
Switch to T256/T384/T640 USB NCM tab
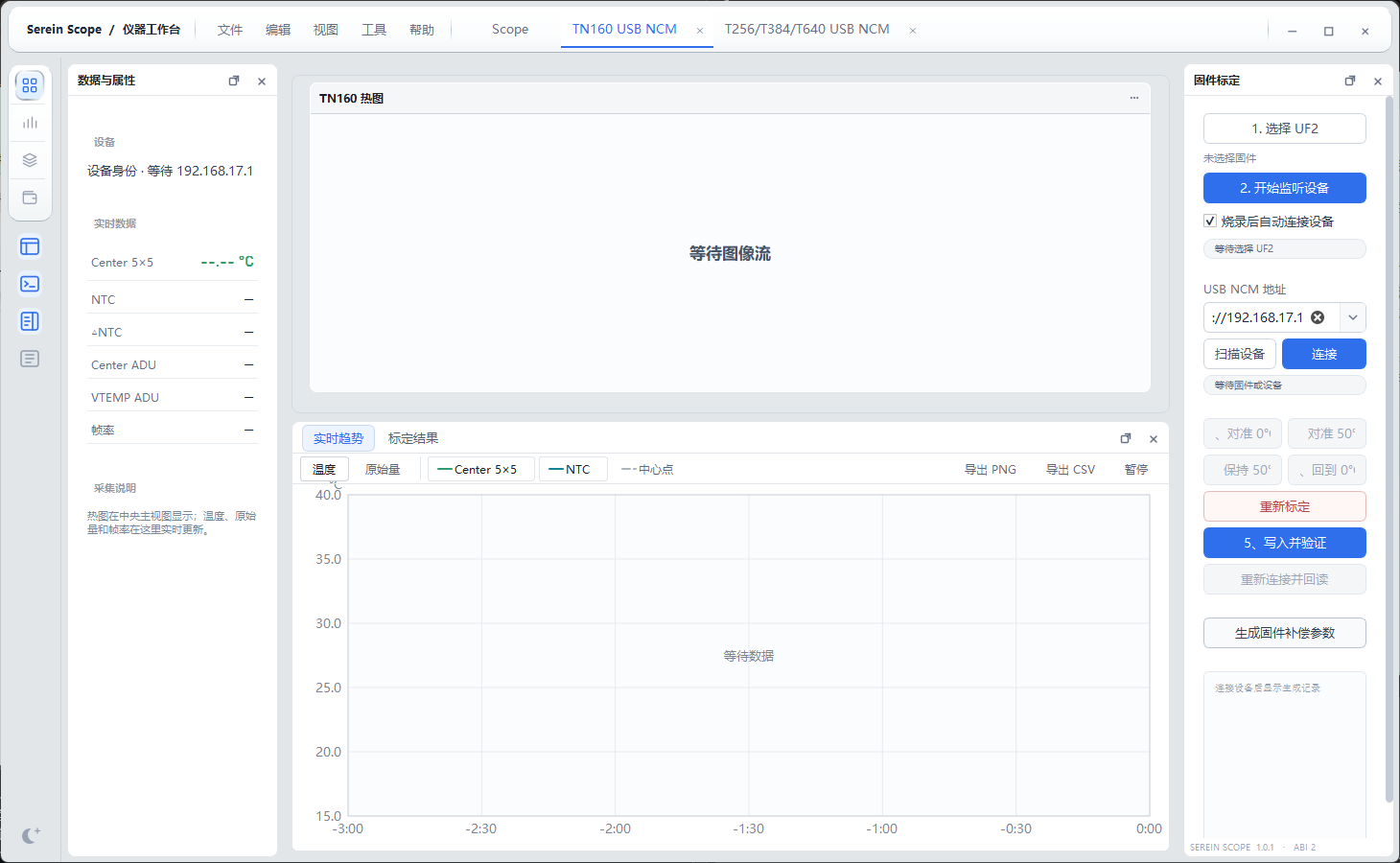click(807, 30)
